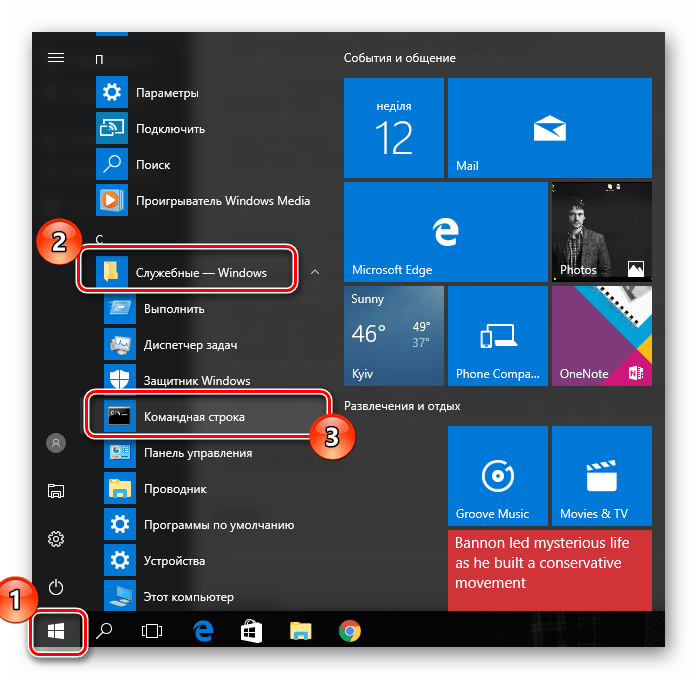The image size is (697, 679).
Task: Open the calendar tile showing неділя 12
Action: 394,128
